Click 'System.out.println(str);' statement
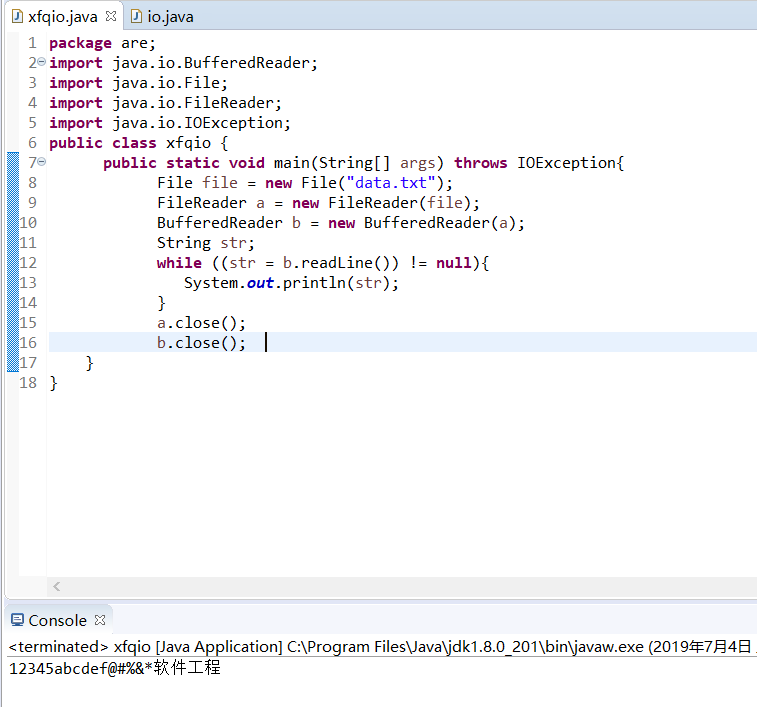Viewport: 757px width, 707px height. click(x=291, y=283)
